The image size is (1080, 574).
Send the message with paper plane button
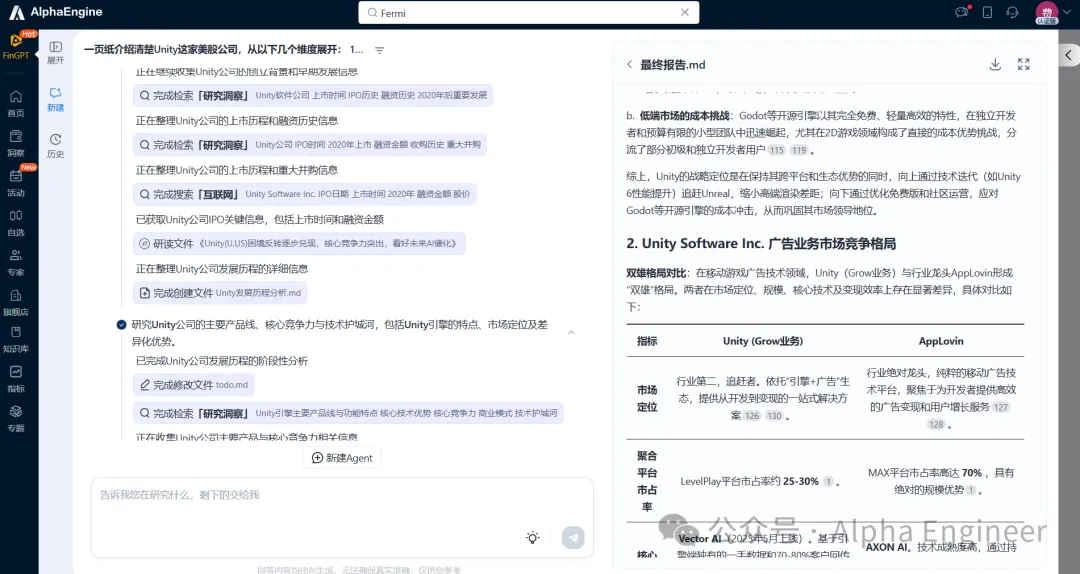pyautogui.click(x=573, y=537)
